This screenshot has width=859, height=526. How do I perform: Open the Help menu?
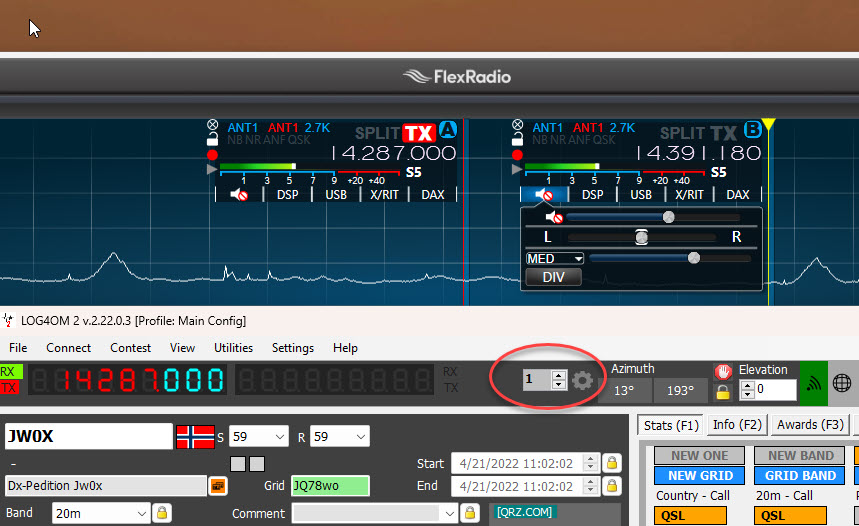[x=345, y=348]
